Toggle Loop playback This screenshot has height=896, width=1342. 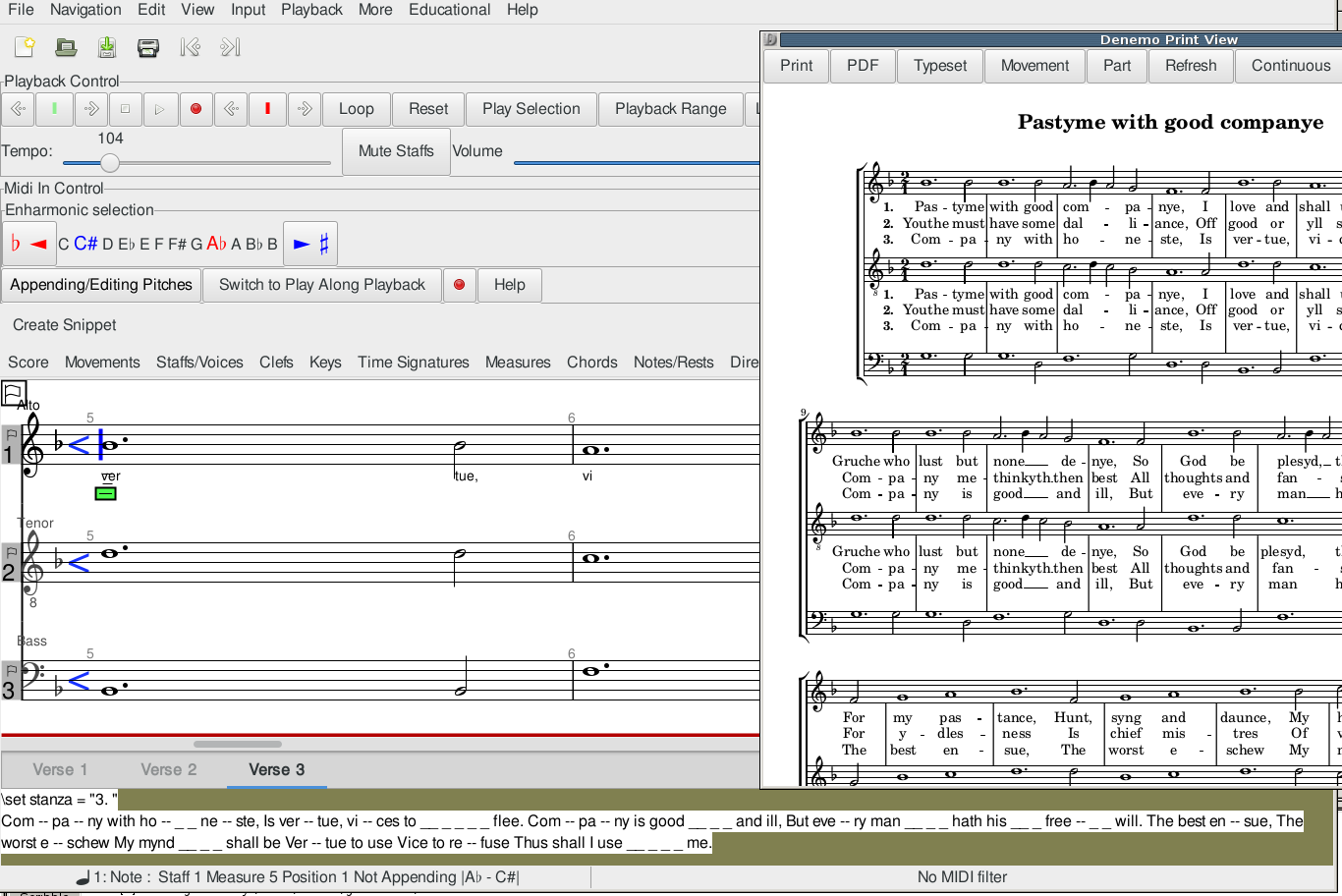(356, 109)
